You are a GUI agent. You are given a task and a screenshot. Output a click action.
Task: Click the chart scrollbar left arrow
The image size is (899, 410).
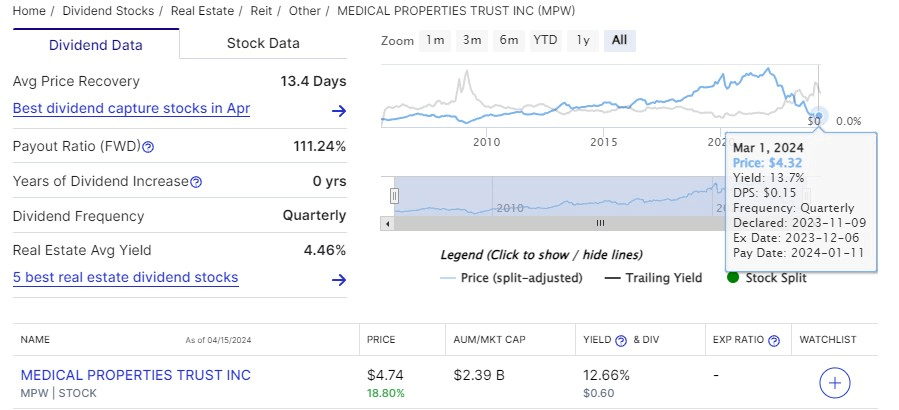pyautogui.click(x=387, y=223)
